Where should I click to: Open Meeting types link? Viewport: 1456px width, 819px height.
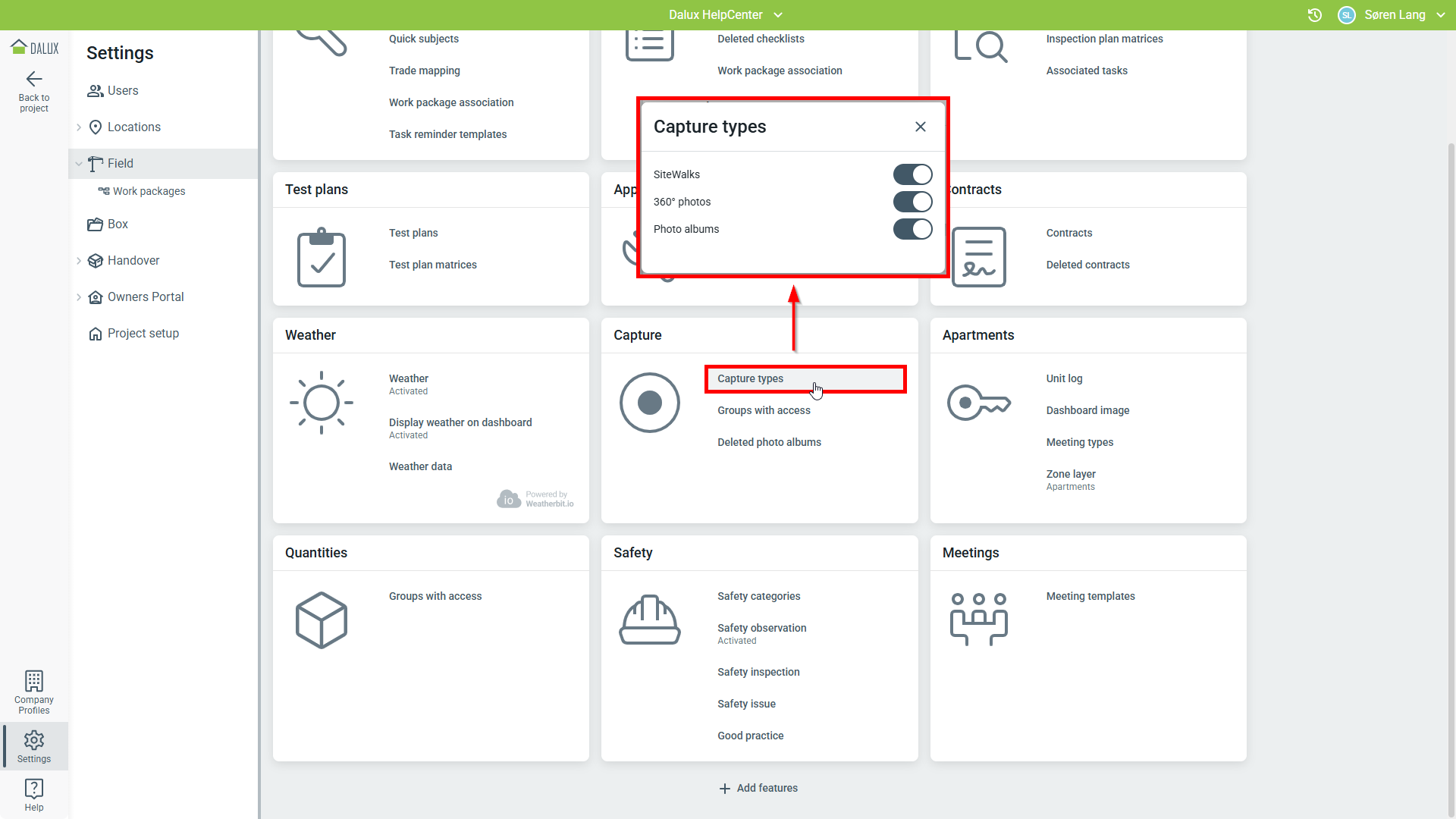tap(1080, 442)
